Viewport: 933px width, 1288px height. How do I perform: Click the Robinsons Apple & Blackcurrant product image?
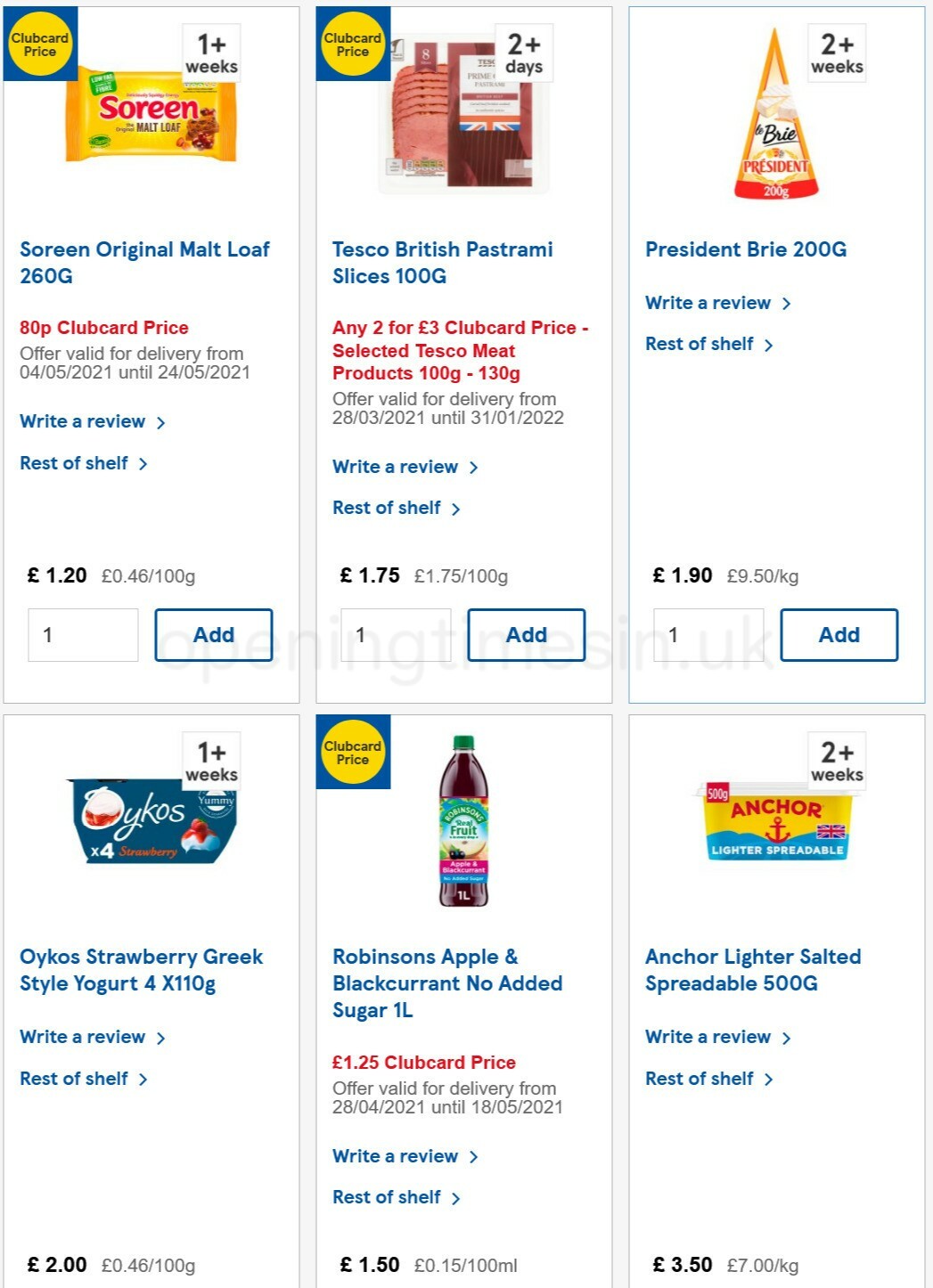pyautogui.click(x=464, y=827)
